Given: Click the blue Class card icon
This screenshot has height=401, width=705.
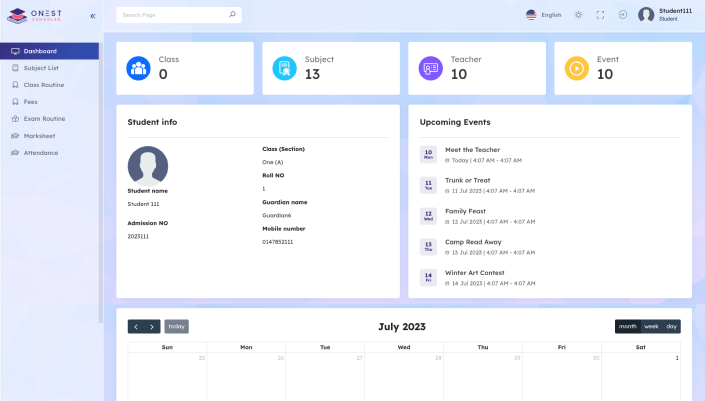Looking at the screenshot, I should (138, 68).
